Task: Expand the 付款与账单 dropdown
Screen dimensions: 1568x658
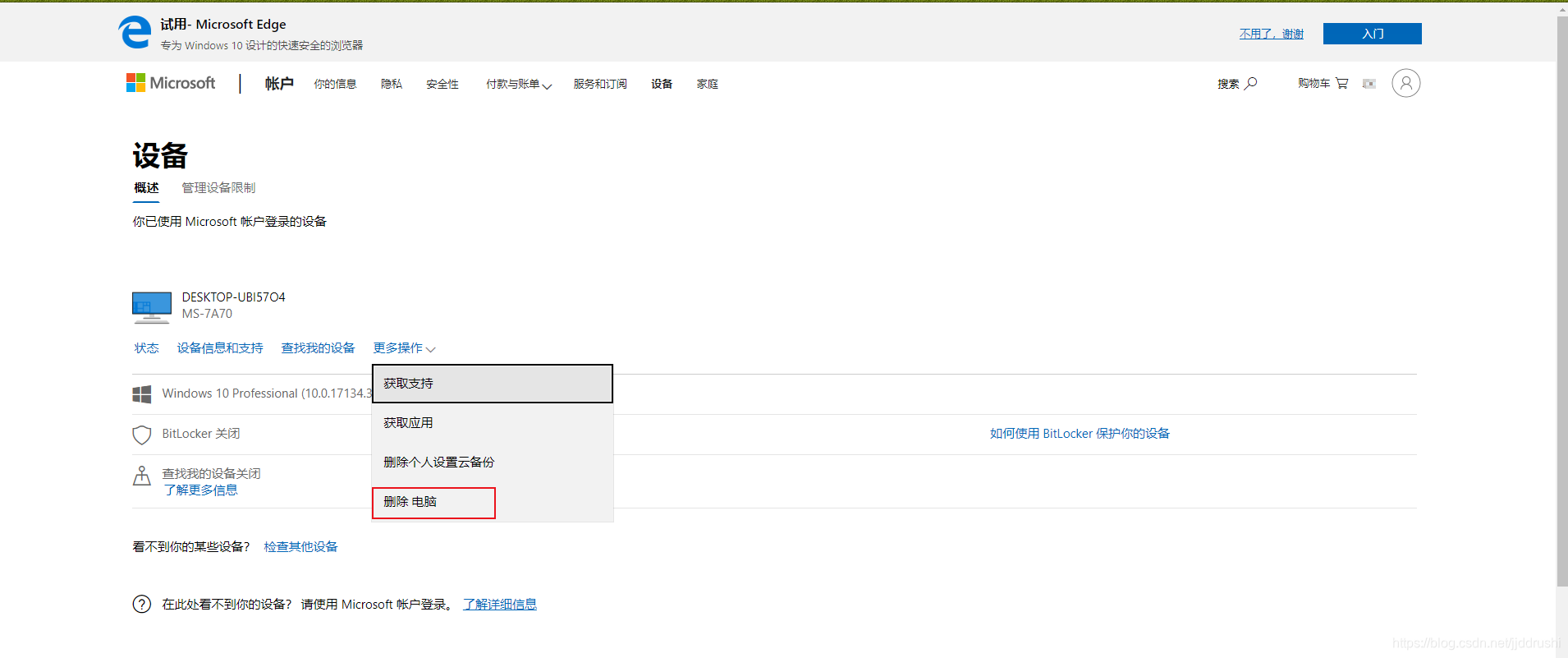Action: [x=519, y=84]
